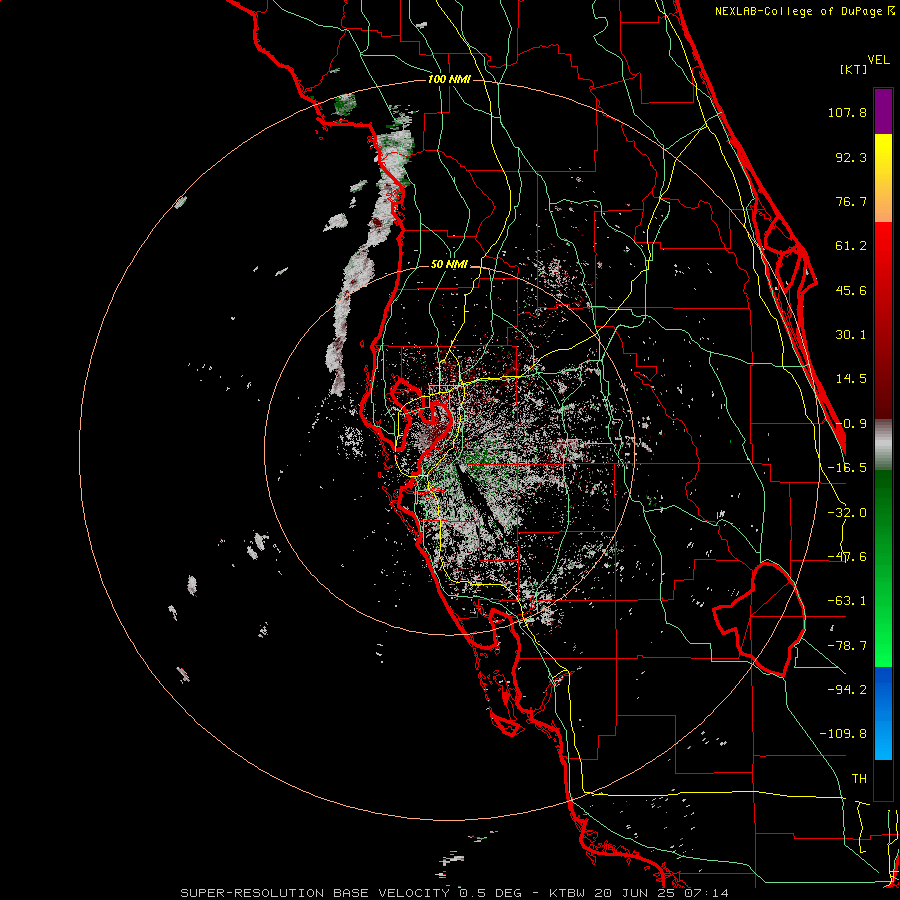900x900 pixels.
Task: Select the 14.5 velocity legend value
Action: coord(851,379)
